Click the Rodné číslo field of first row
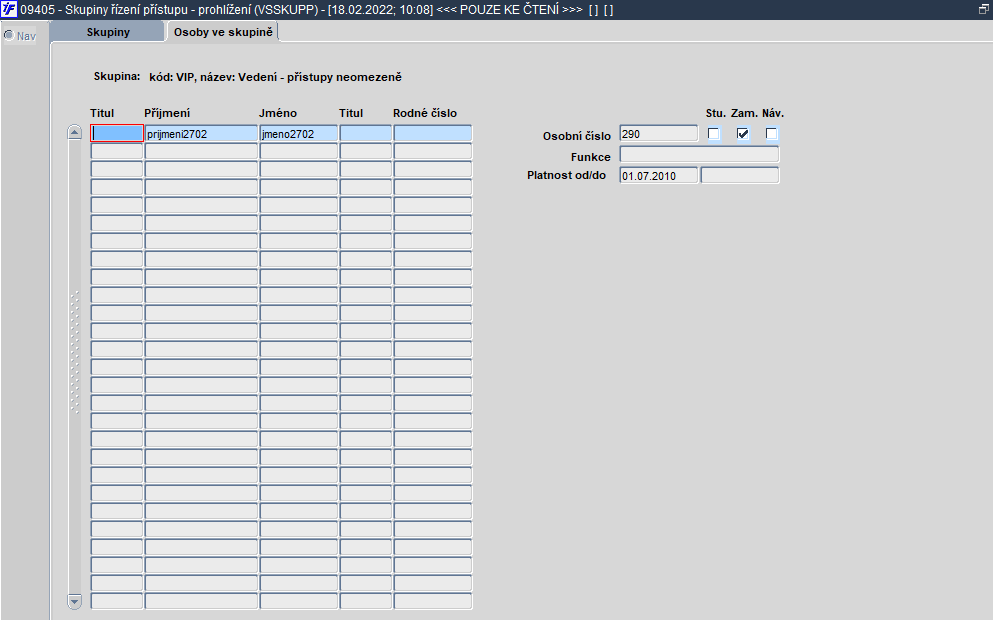Screen dimensions: 993x620 click(433, 133)
